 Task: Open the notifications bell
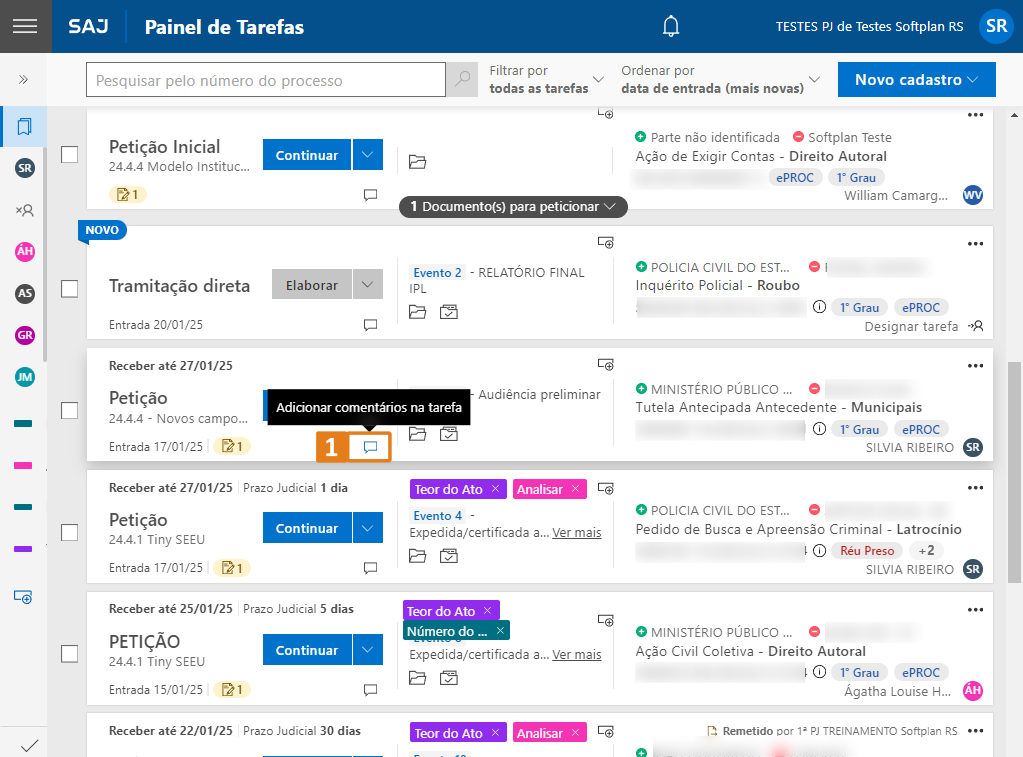[671, 27]
